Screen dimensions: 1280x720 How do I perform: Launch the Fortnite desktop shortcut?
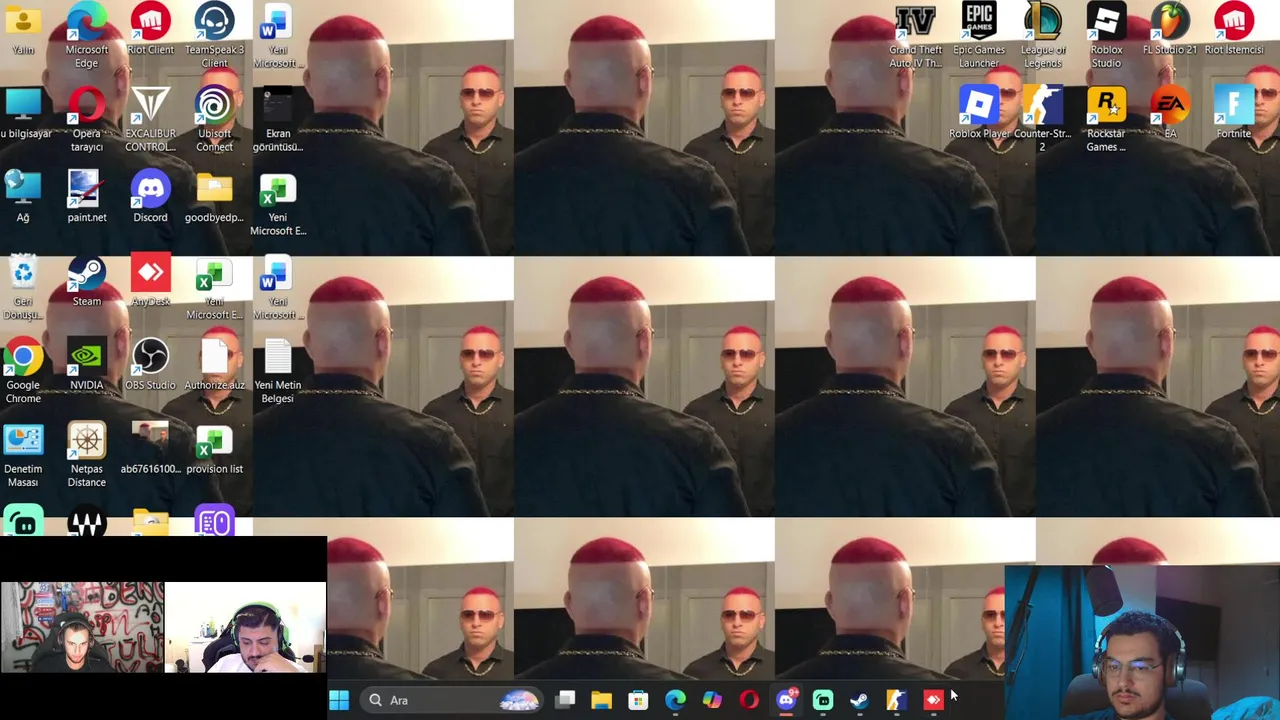pos(1234,113)
